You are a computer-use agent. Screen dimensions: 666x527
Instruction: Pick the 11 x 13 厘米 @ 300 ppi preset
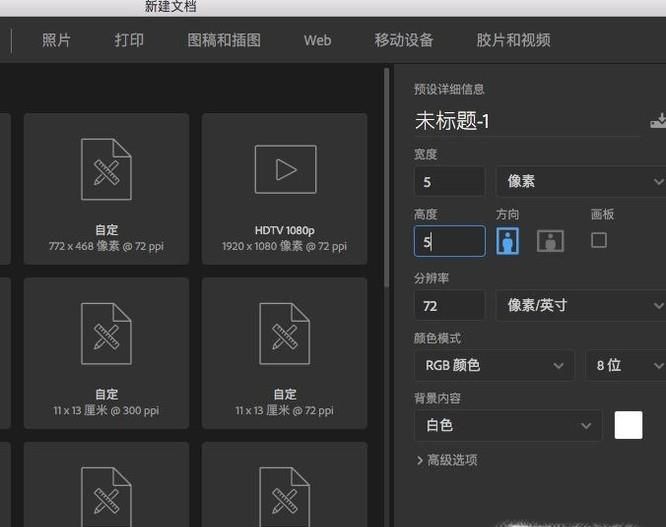click(x=106, y=352)
